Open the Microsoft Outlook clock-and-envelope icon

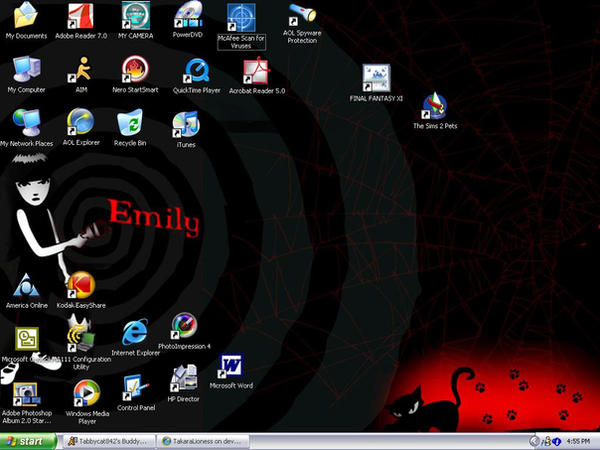[27, 339]
